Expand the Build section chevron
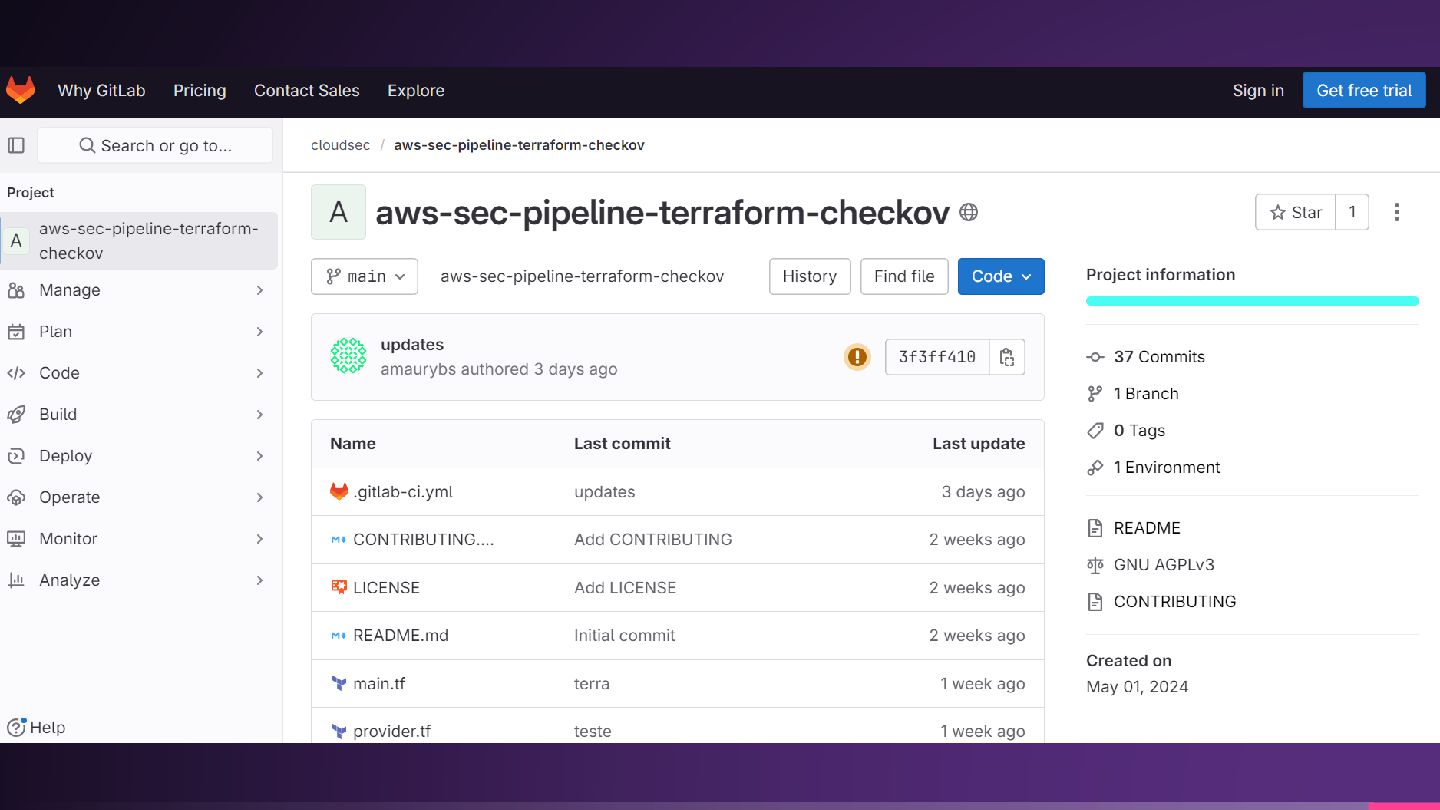 click(260, 414)
